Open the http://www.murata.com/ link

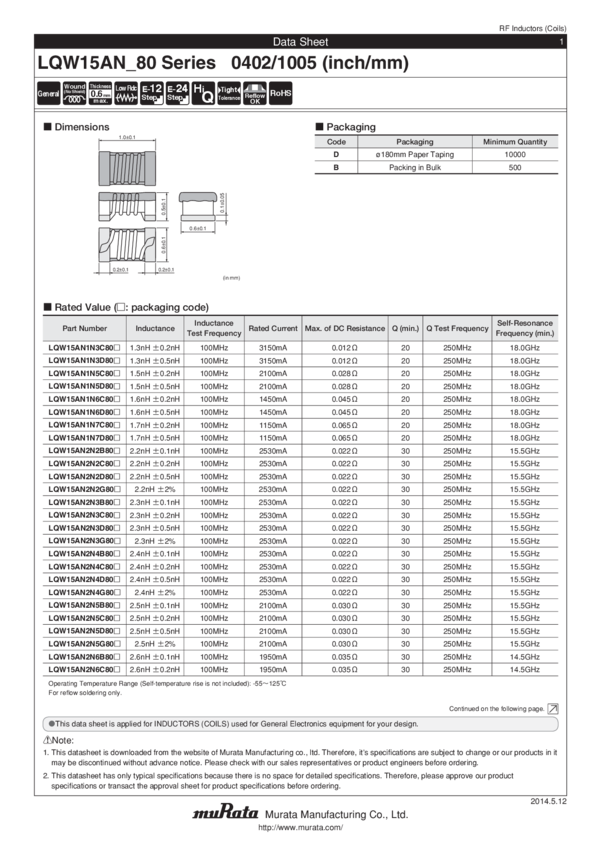(300, 827)
